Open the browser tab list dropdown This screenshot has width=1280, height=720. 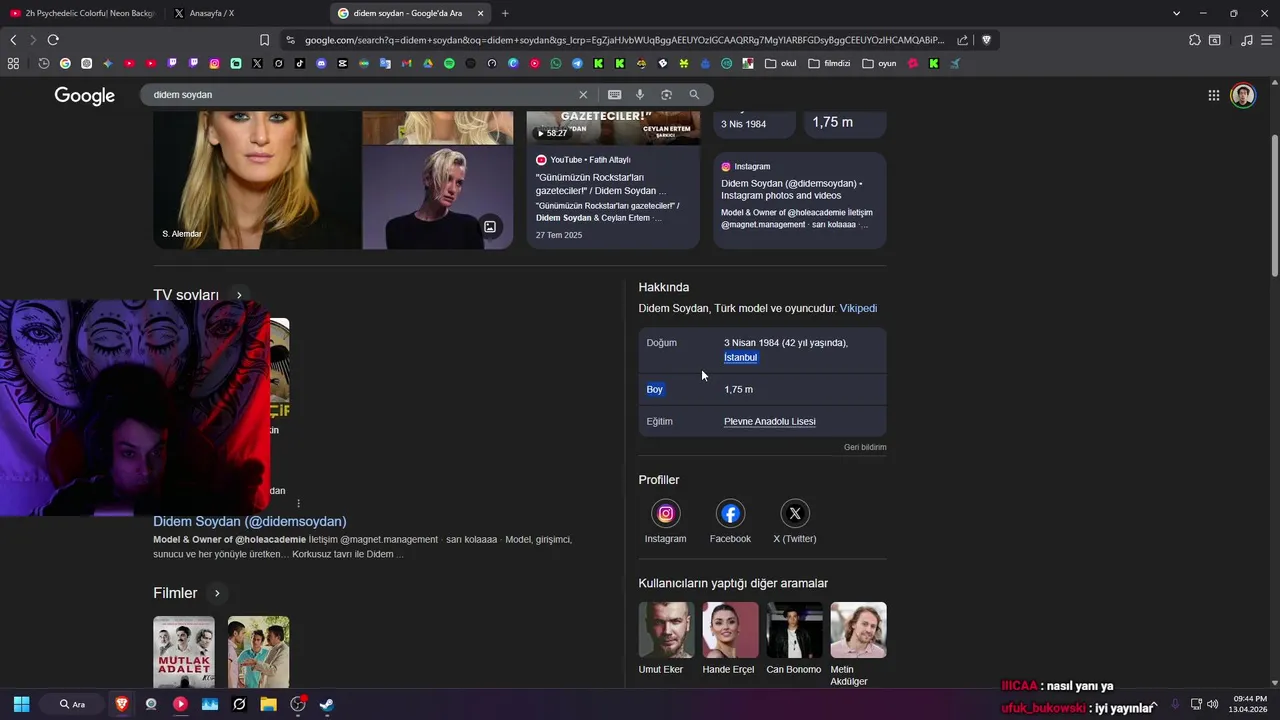tap(1176, 13)
